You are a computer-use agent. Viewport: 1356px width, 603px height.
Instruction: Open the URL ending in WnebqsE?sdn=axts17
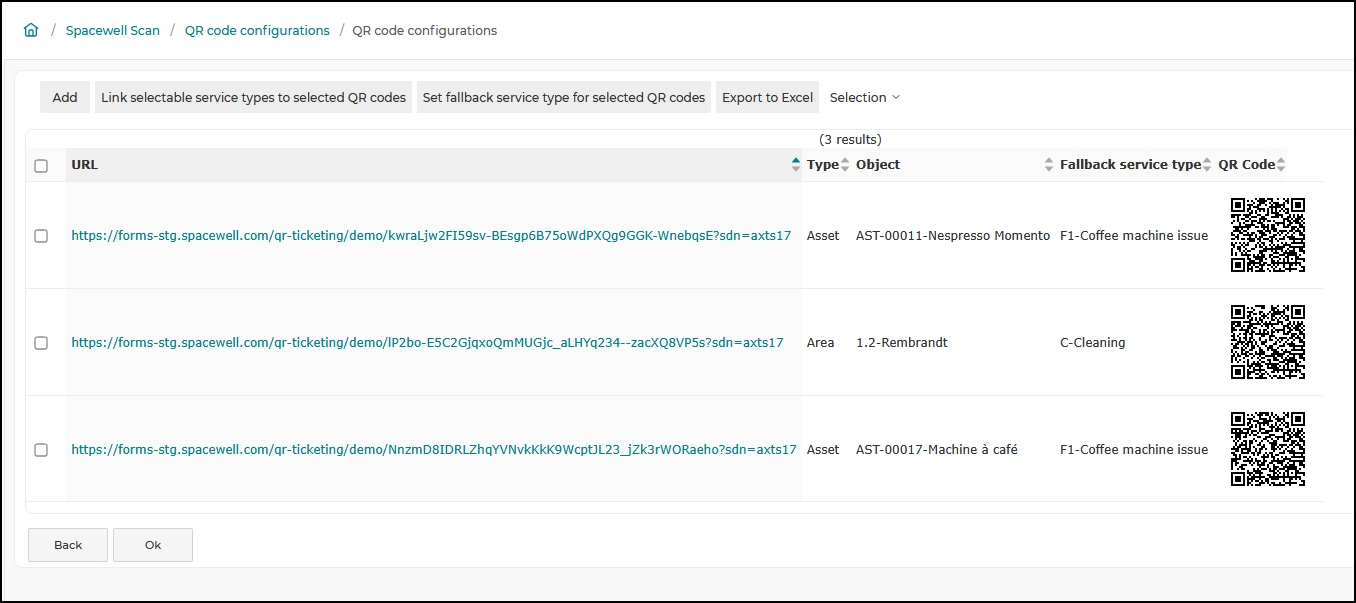[431, 236]
